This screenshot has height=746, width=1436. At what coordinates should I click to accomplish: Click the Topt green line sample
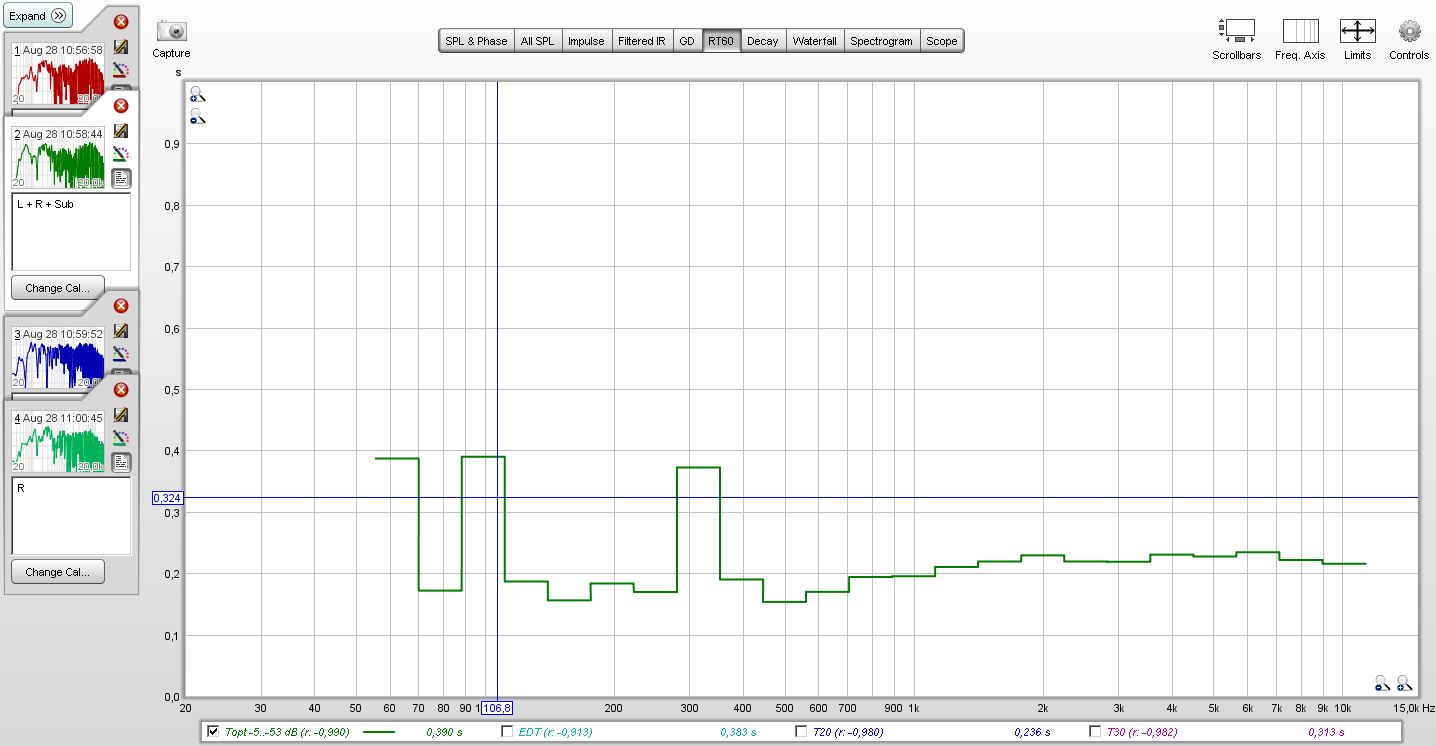click(x=379, y=732)
